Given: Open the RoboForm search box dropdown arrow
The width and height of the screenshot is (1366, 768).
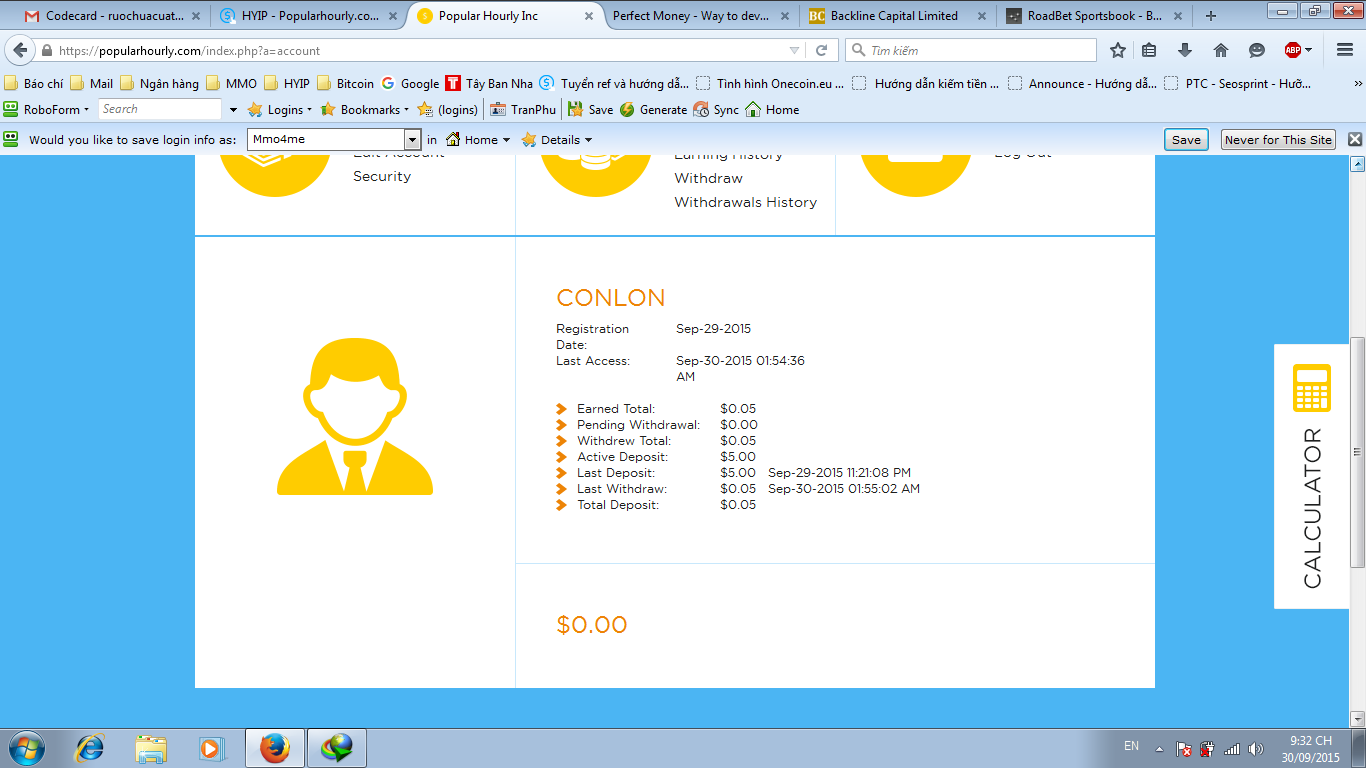Looking at the screenshot, I should pyautogui.click(x=233, y=110).
